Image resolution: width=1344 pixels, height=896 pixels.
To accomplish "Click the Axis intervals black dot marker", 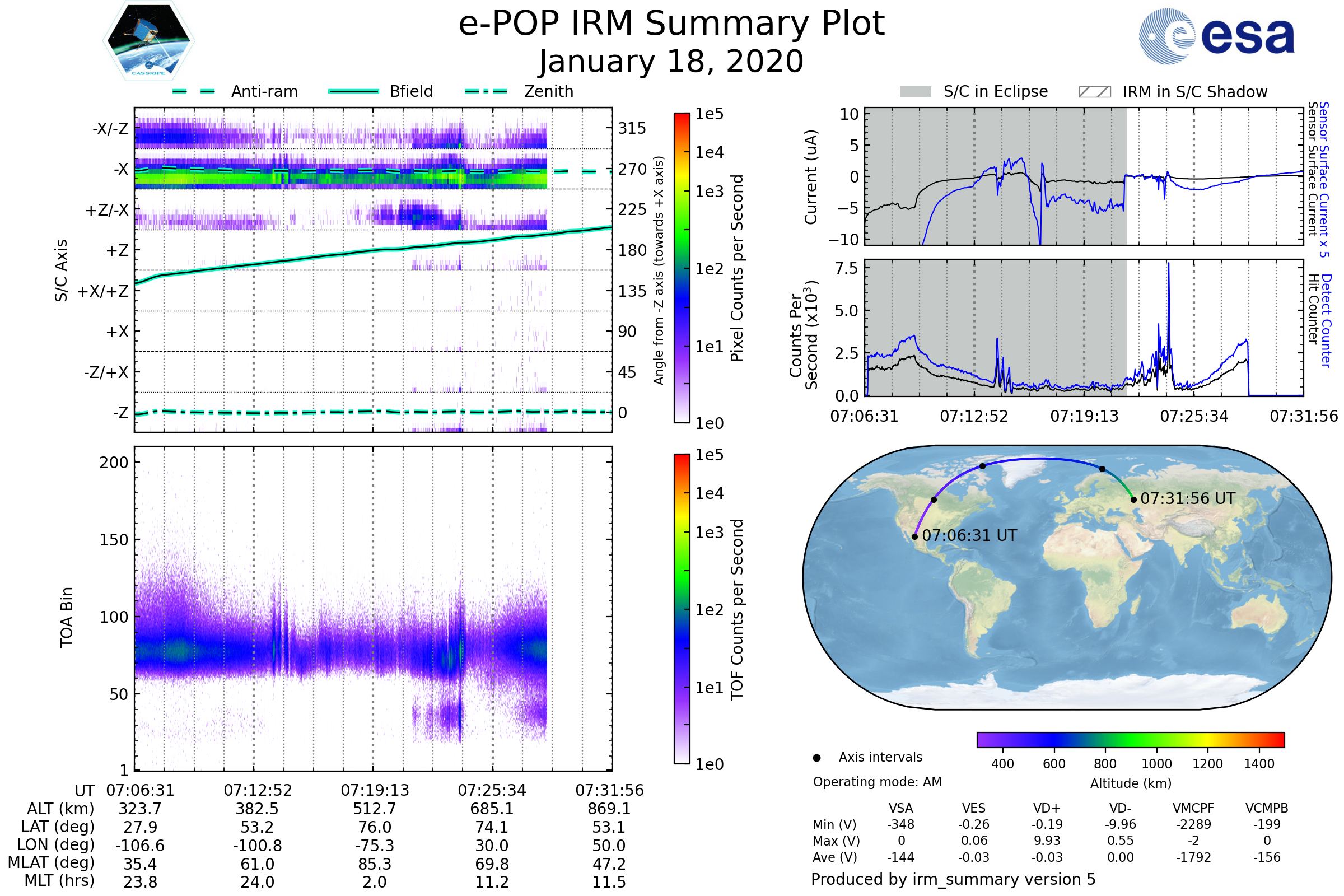I will (x=816, y=758).
